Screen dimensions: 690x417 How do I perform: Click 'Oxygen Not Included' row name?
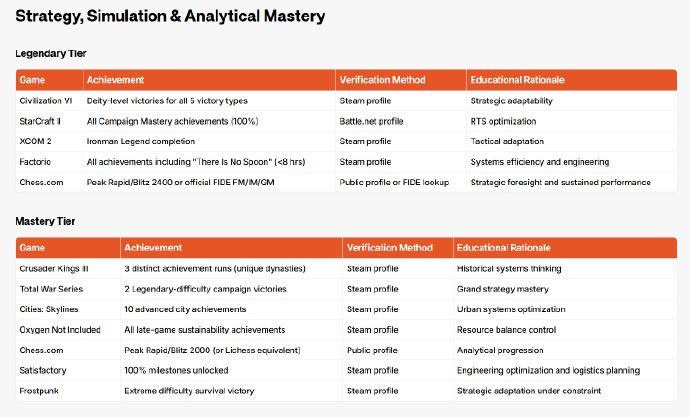(x=60, y=329)
